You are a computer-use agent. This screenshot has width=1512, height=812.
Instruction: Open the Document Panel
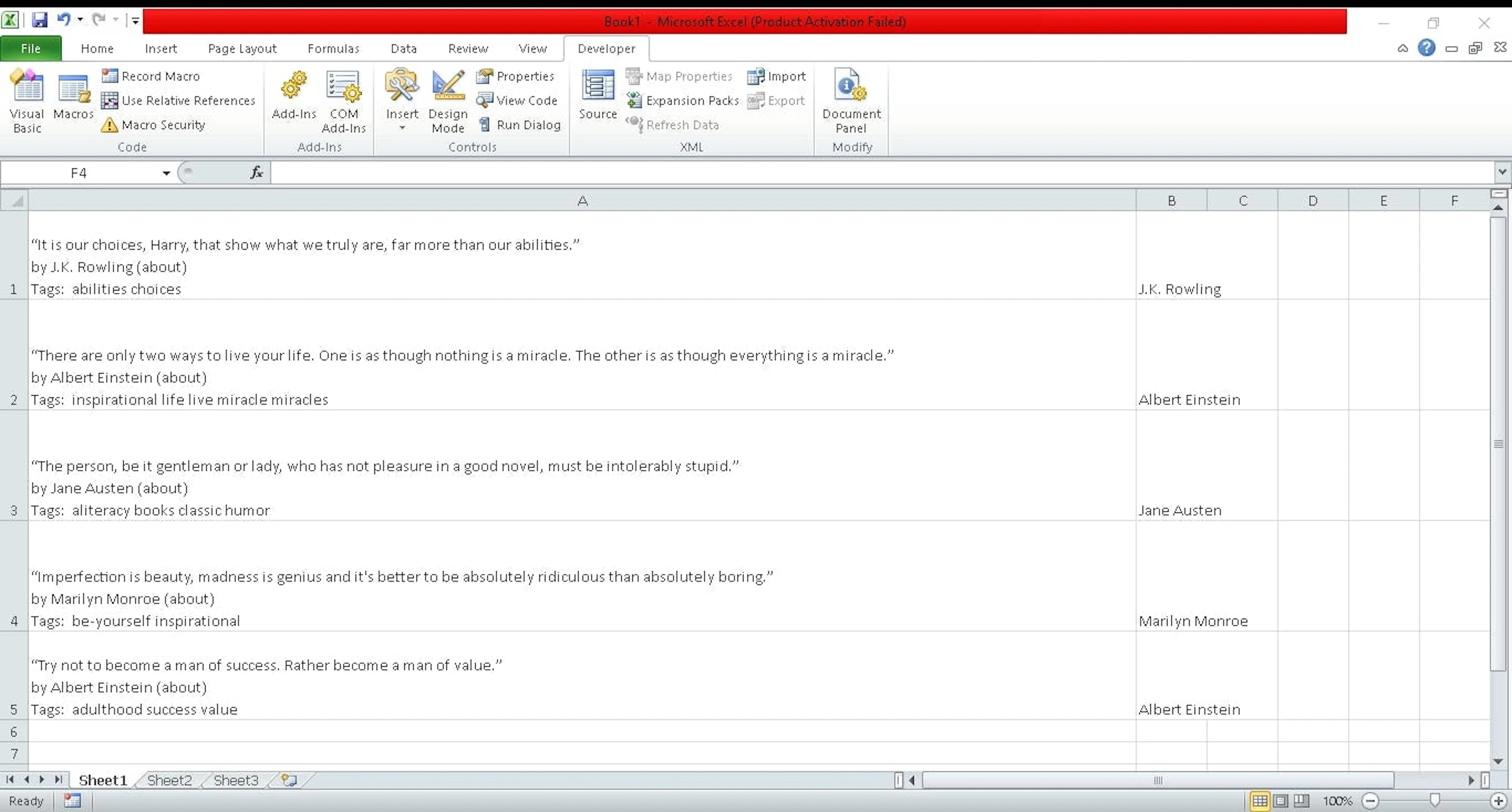851,101
